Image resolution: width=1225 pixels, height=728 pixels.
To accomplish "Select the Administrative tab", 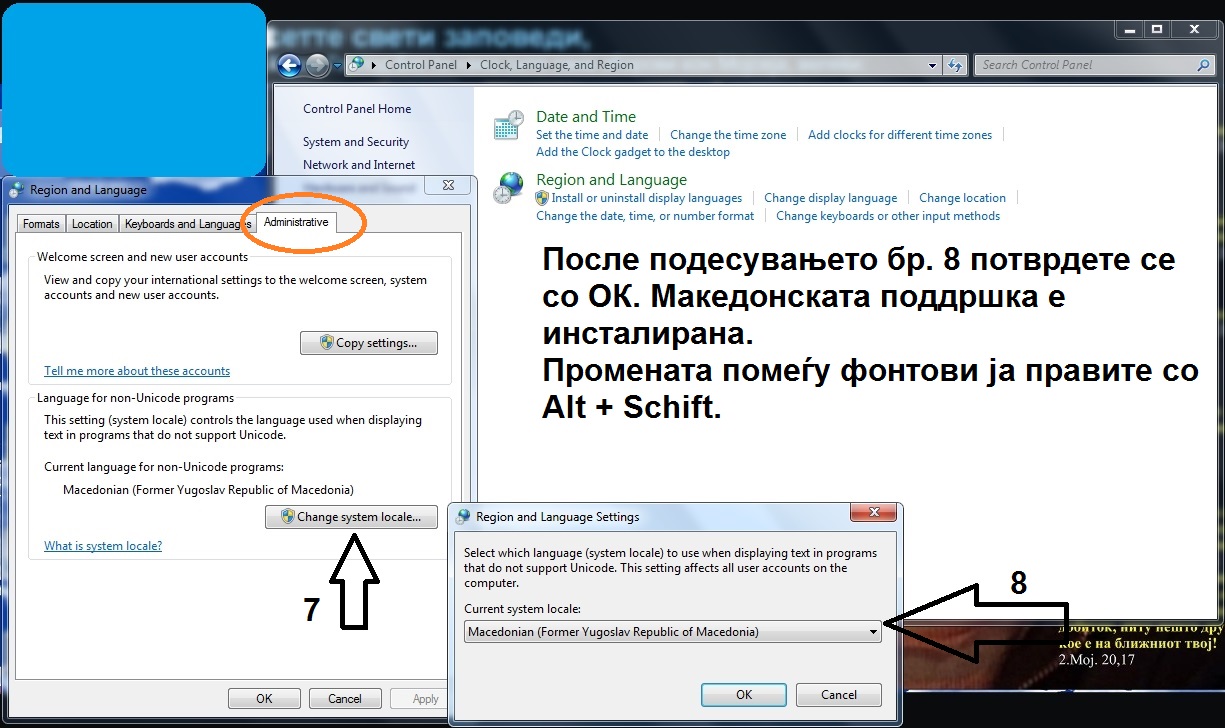I will click(296, 222).
